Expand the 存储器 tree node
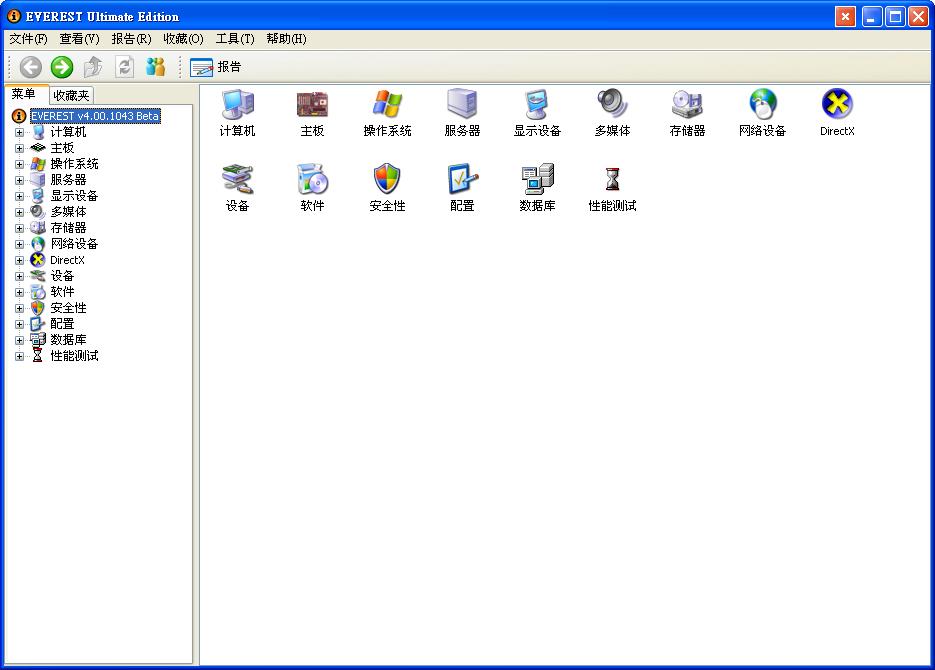Viewport: 935px width, 670px height. point(19,228)
